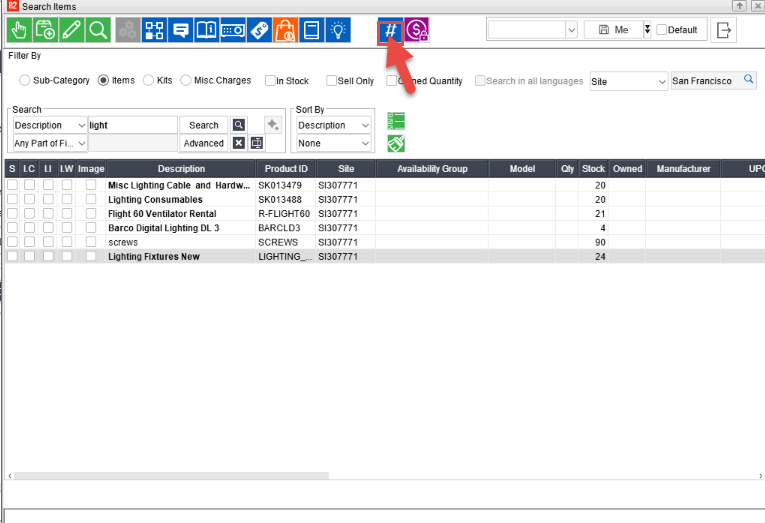765x523 pixels.
Task: Select the Misc Lighting Cable and Hardw... row
Action: pos(384,185)
